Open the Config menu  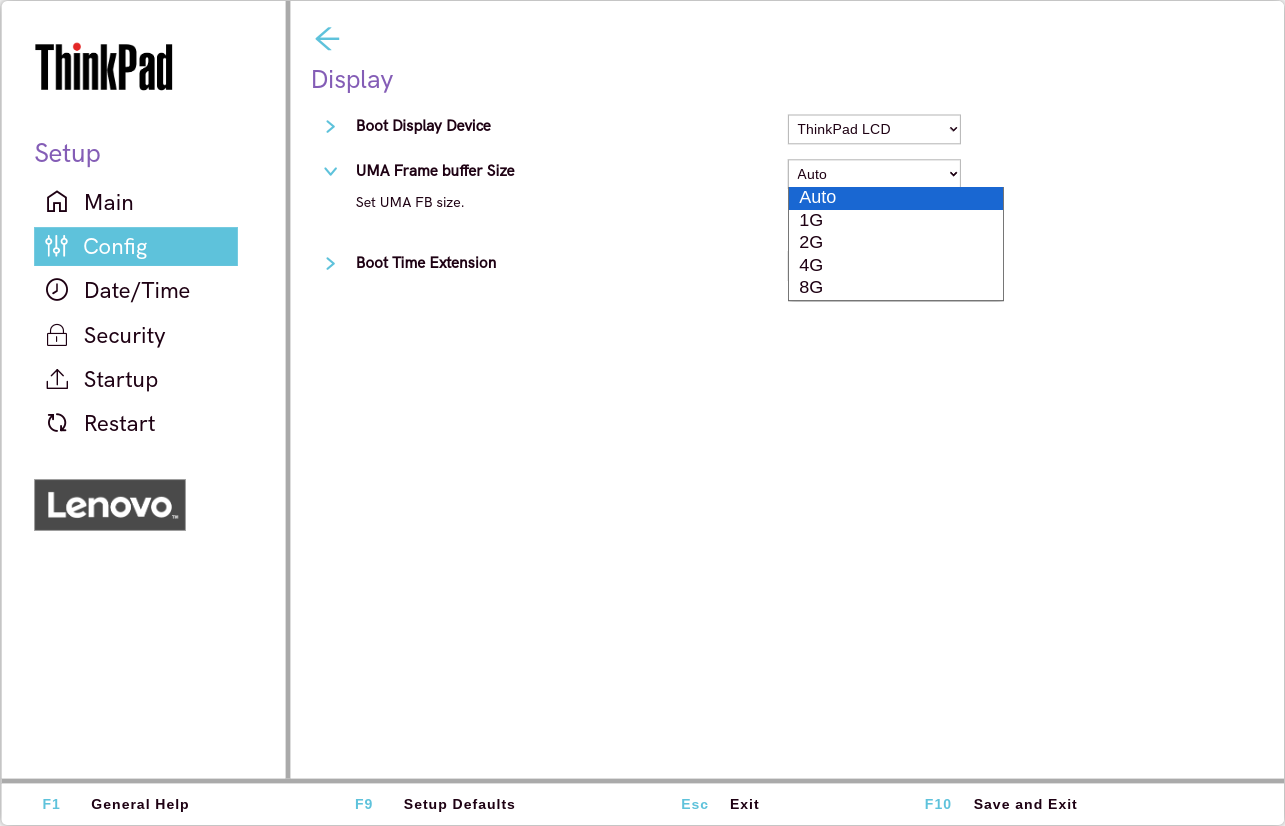click(x=136, y=246)
